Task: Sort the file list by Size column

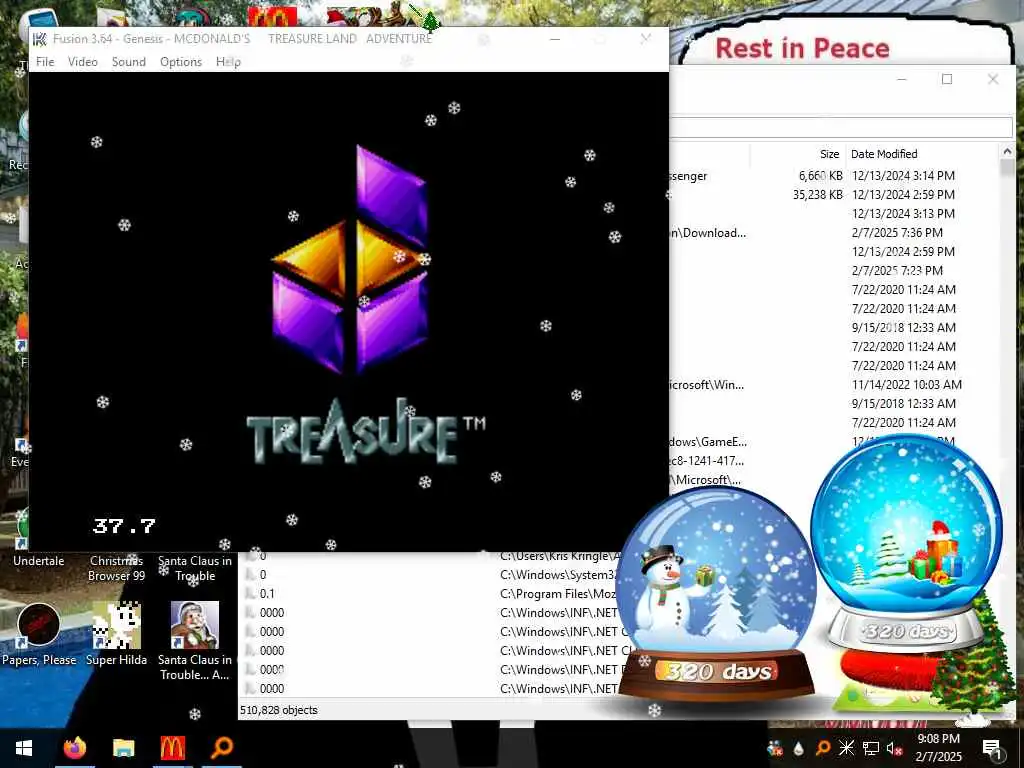Action: (x=829, y=154)
